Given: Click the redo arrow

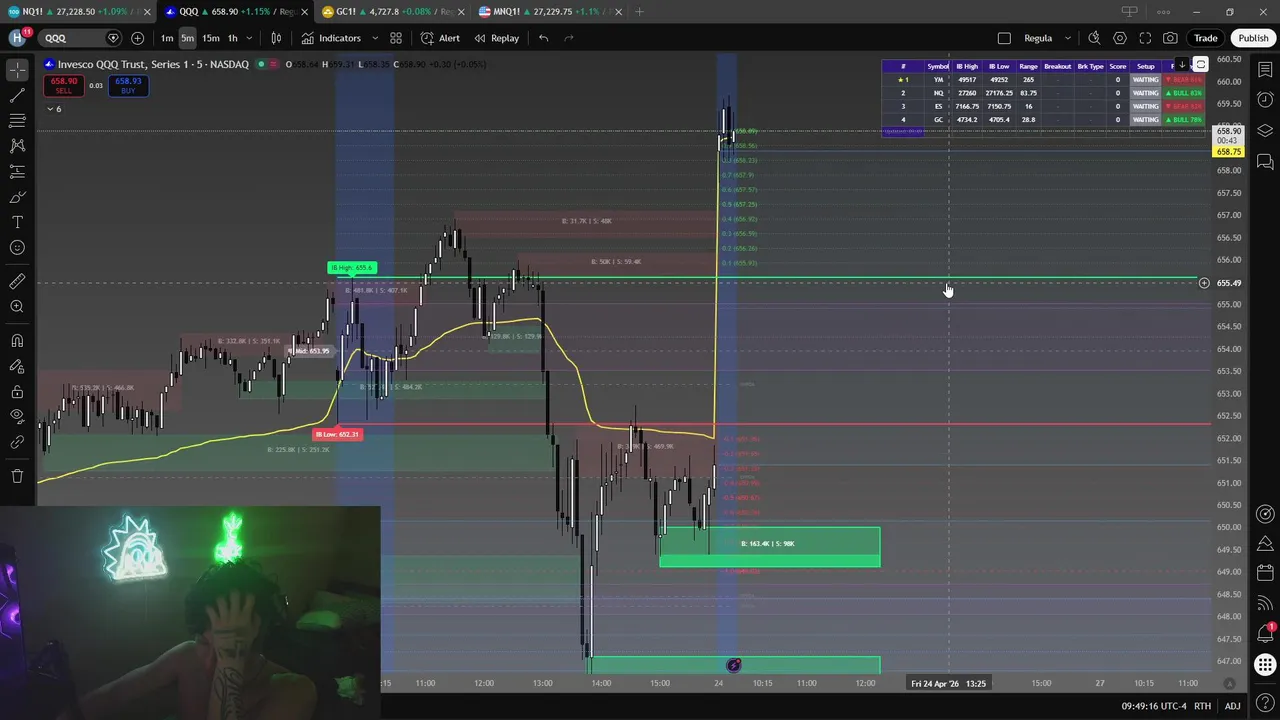Looking at the screenshot, I should (569, 38).
